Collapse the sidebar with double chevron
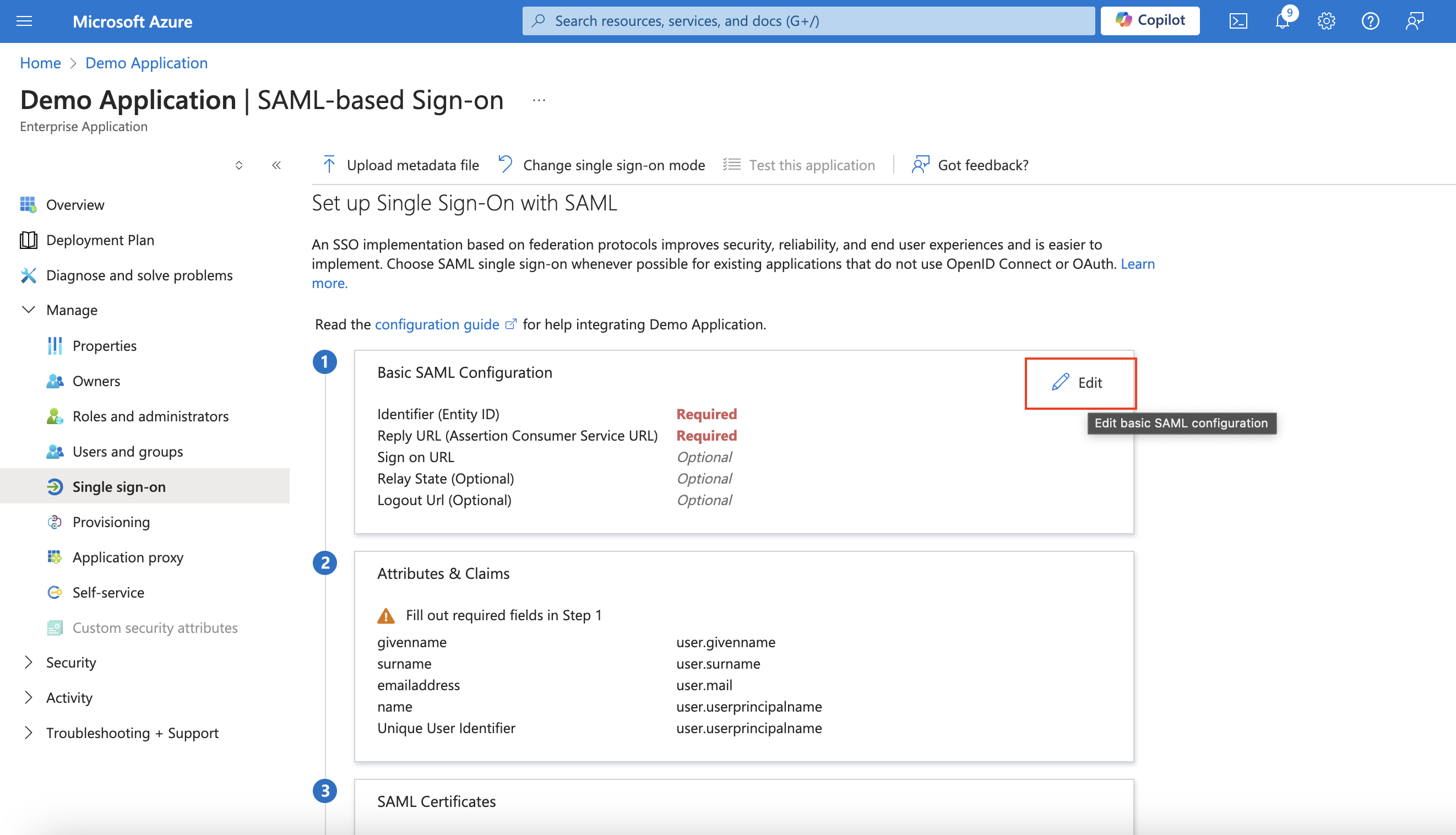 (x=276, y=165)
